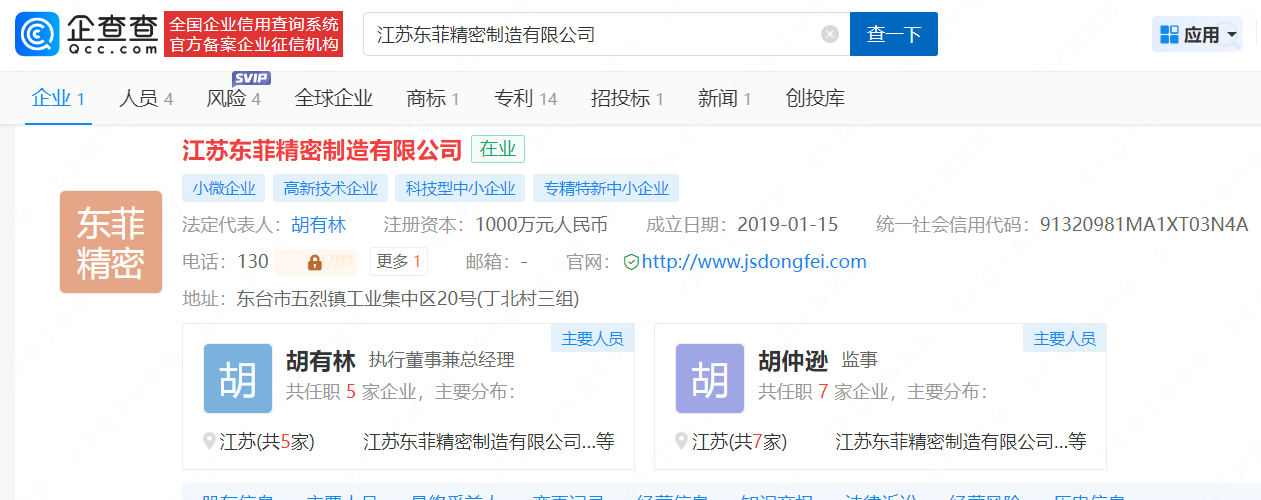Switch to the 风险 tab
The image size is (1261, 500).
point(233,98)
